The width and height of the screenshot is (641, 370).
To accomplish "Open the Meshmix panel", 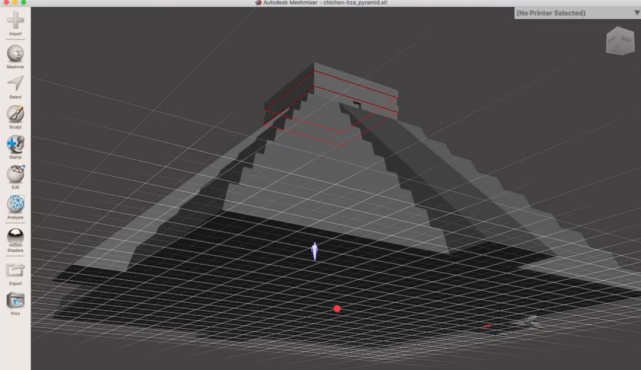I will [x=15, y=56].
